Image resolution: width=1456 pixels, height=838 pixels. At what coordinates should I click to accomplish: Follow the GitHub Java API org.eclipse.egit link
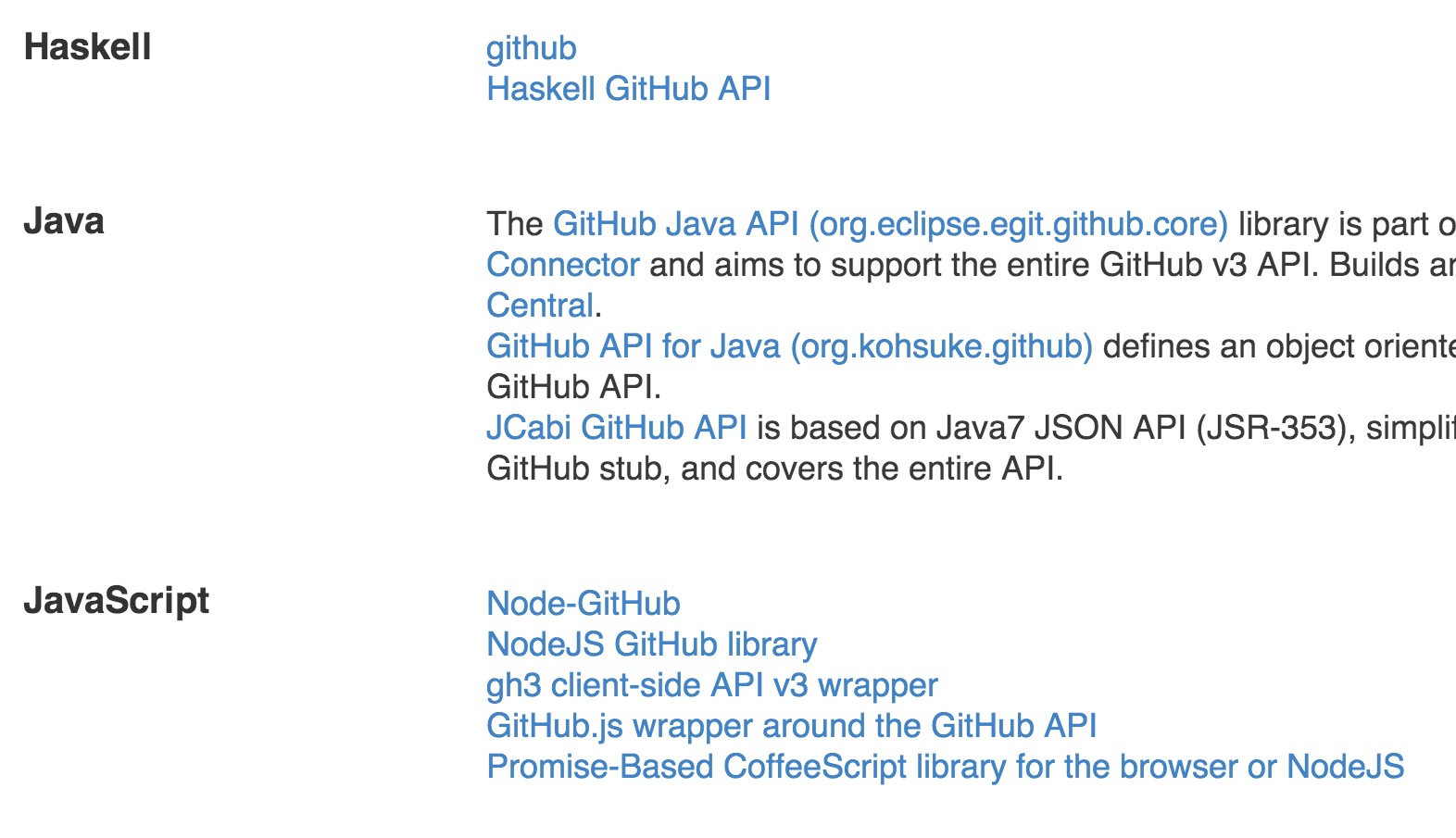(890, 224)
